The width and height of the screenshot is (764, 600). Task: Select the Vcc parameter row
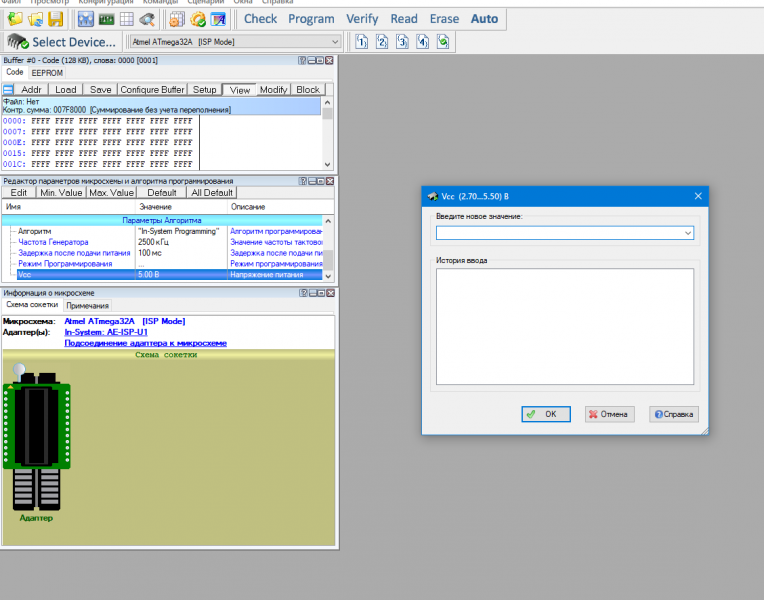pyautogui.click(x=162, y=274)
